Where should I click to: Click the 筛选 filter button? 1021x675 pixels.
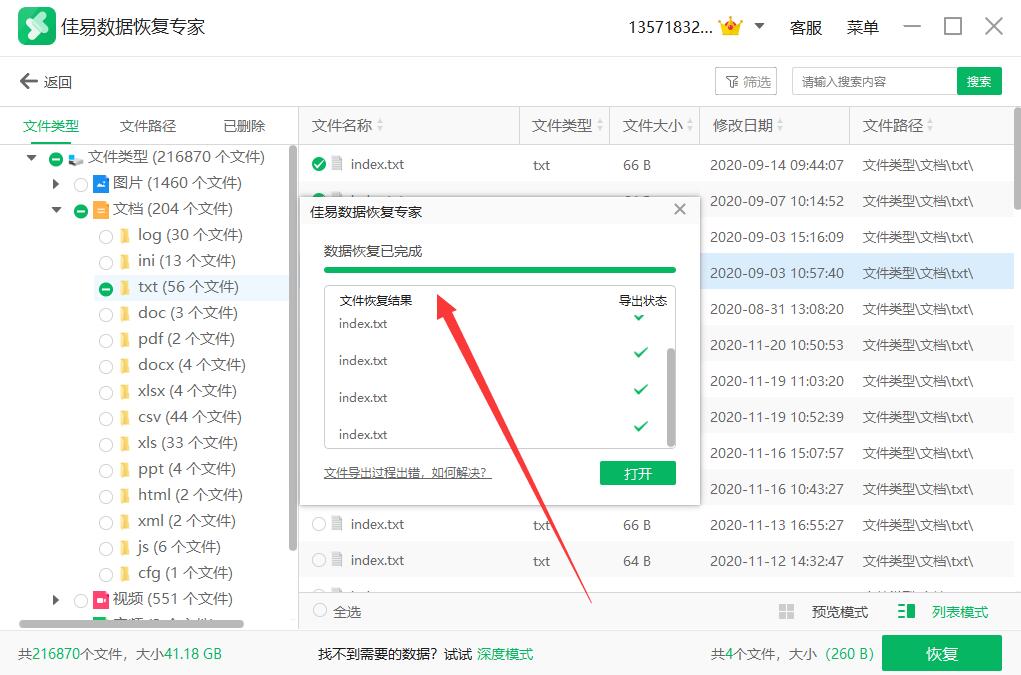[746, 81]
